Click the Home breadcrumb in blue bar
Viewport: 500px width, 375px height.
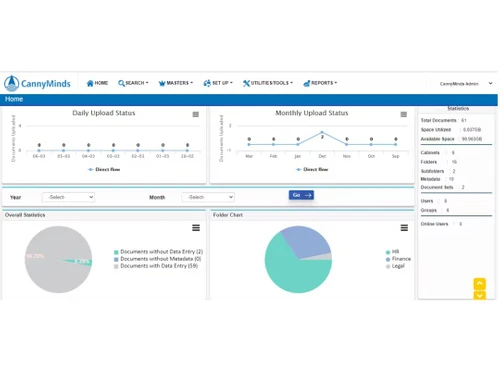14,99
